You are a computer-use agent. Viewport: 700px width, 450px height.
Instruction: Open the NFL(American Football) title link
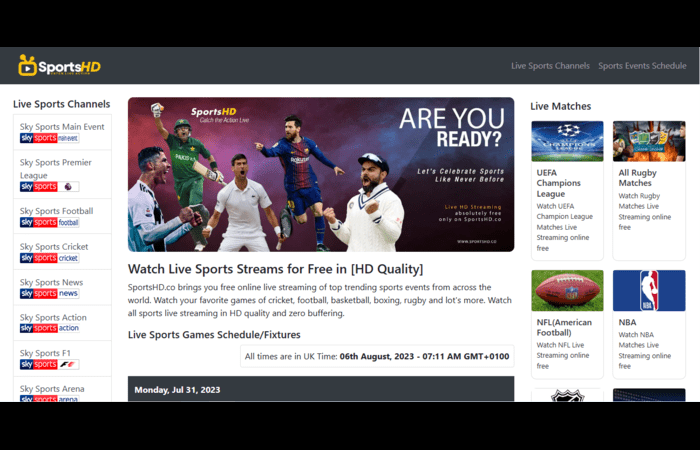click(x=564, y=327)
